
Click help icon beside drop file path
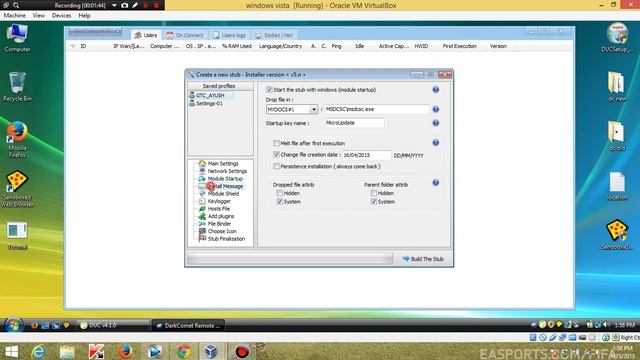pos(436,109)
